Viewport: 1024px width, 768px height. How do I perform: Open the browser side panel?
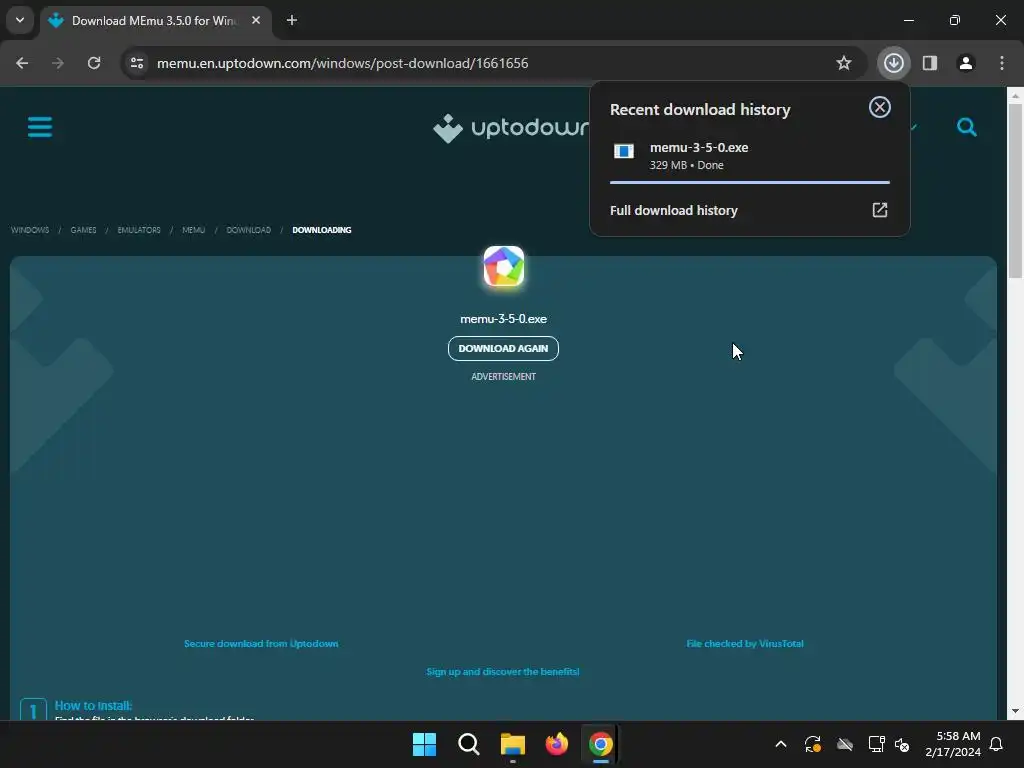(930, 63)
